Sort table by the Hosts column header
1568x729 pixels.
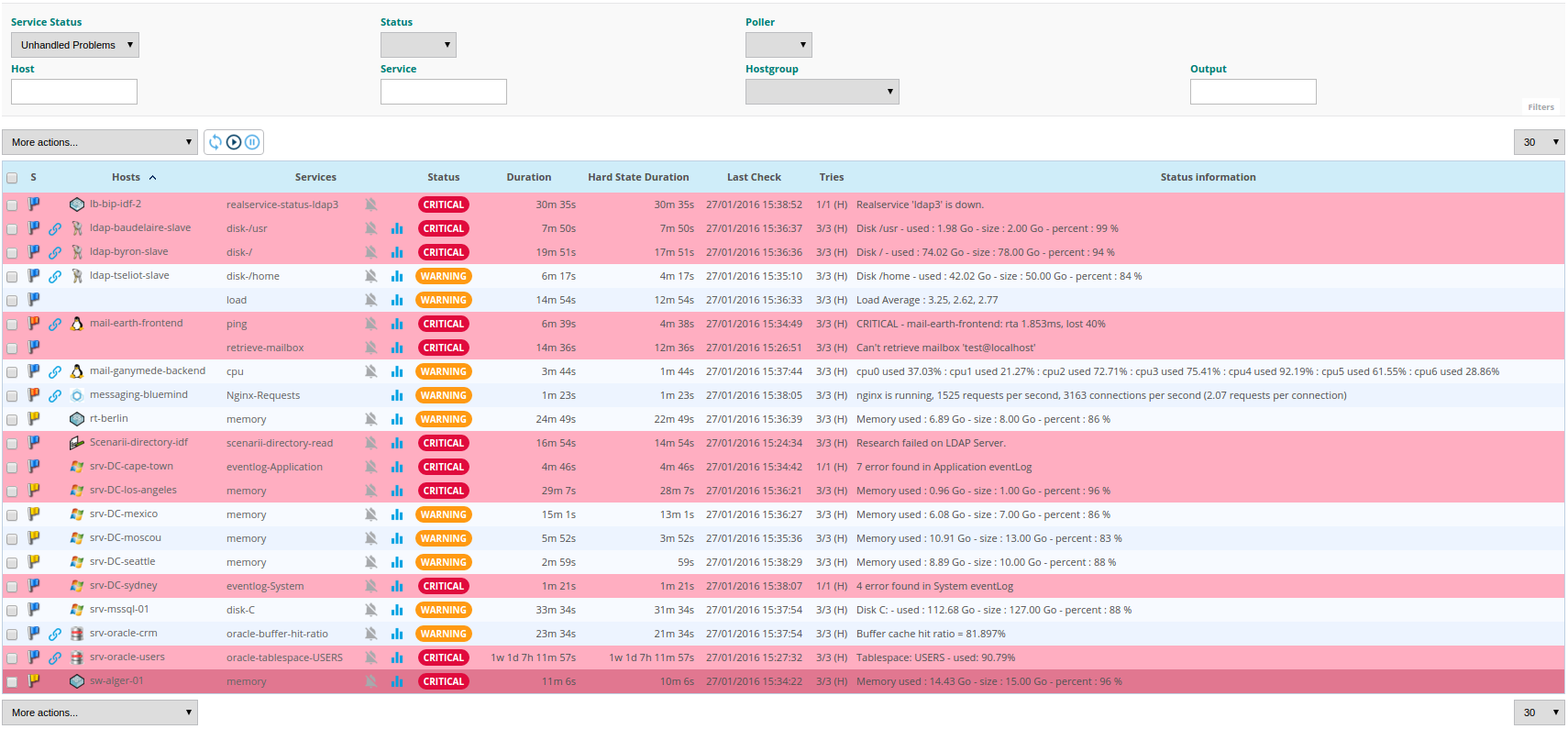coord(127,177)
